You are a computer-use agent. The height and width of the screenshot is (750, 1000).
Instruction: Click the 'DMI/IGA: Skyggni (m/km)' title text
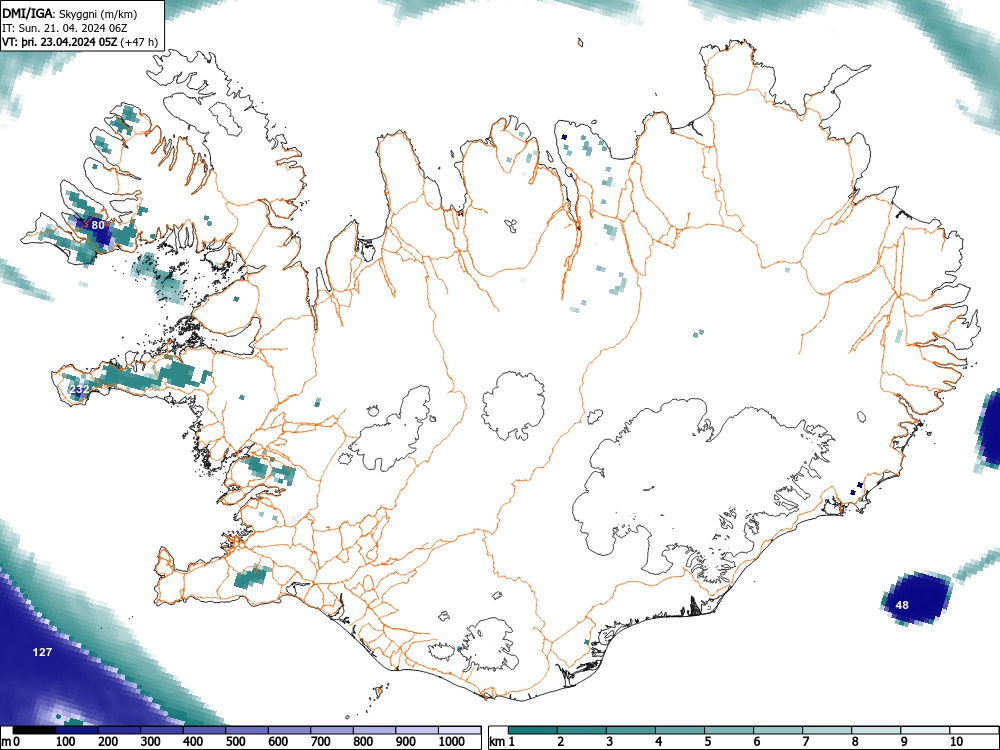70,14
